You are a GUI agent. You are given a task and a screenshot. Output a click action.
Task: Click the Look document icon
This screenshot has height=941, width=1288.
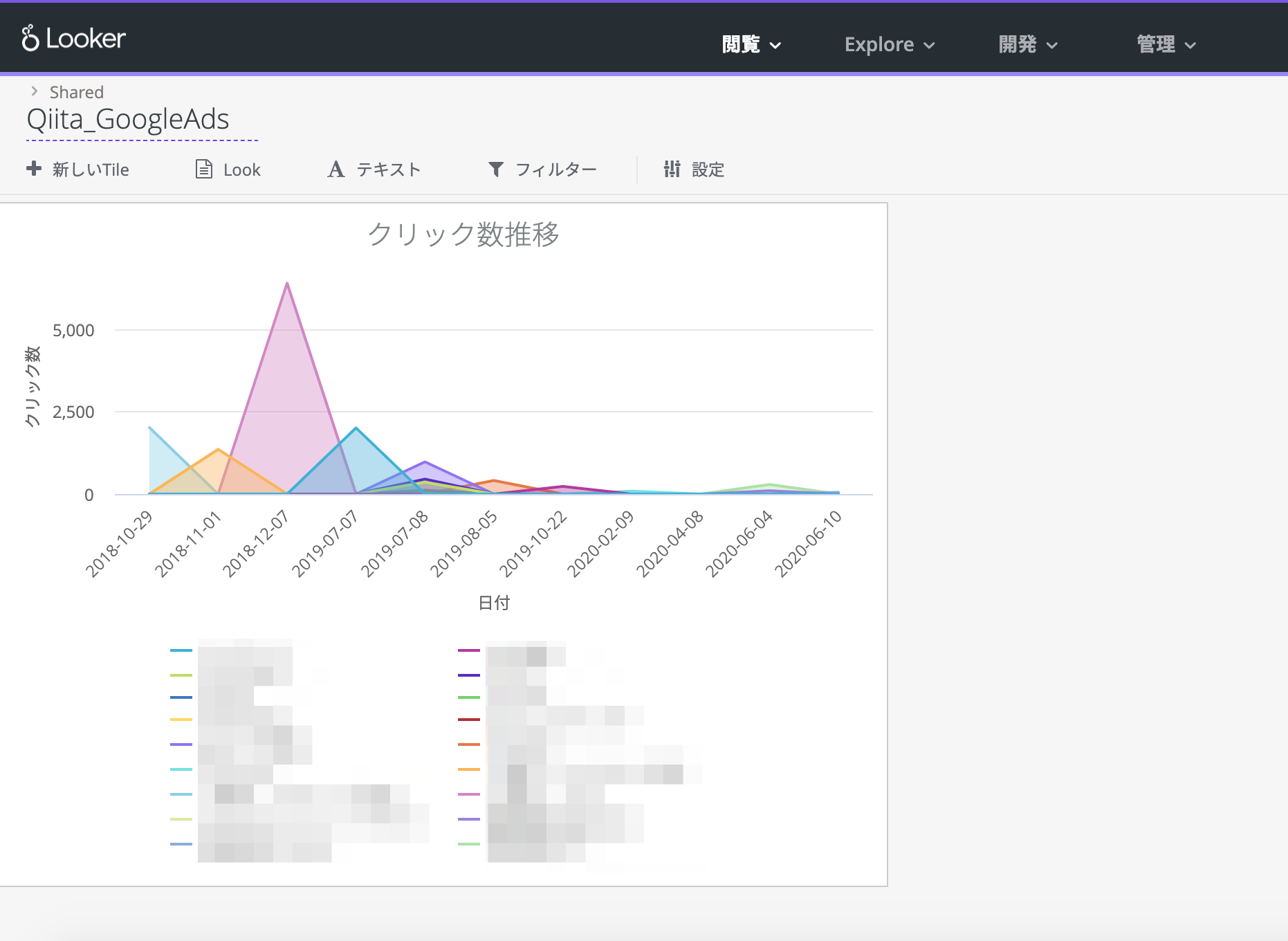click(x=204, y=169)
